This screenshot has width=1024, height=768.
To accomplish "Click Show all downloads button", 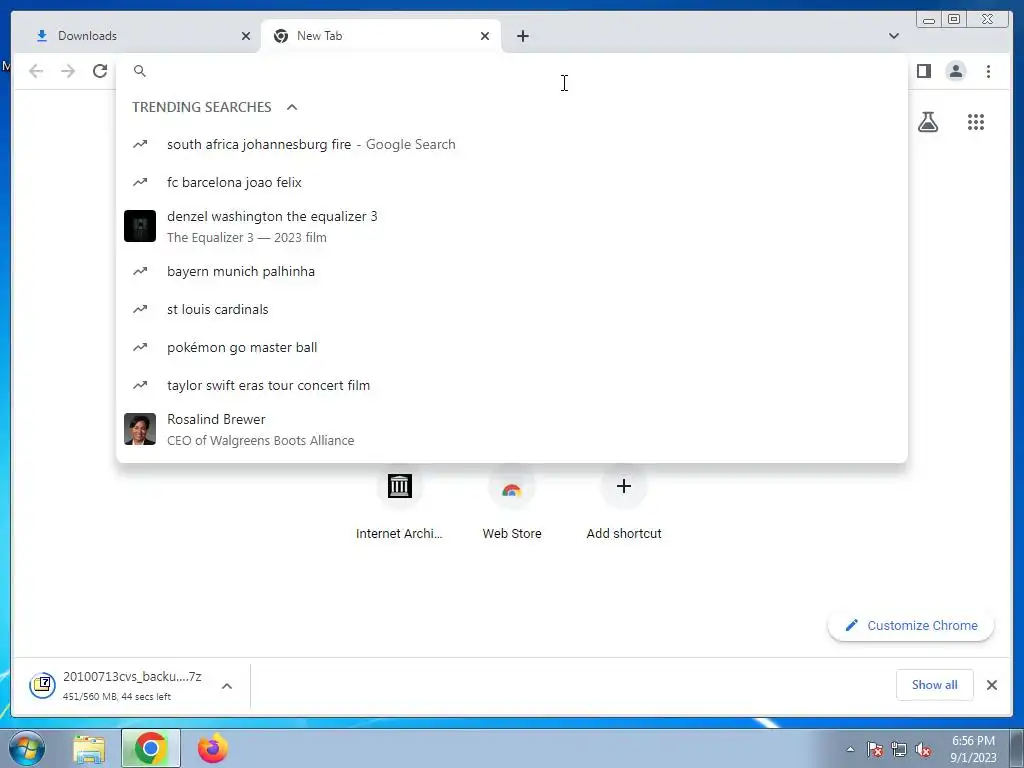I will pyautogui.click(x=935, y=684).
